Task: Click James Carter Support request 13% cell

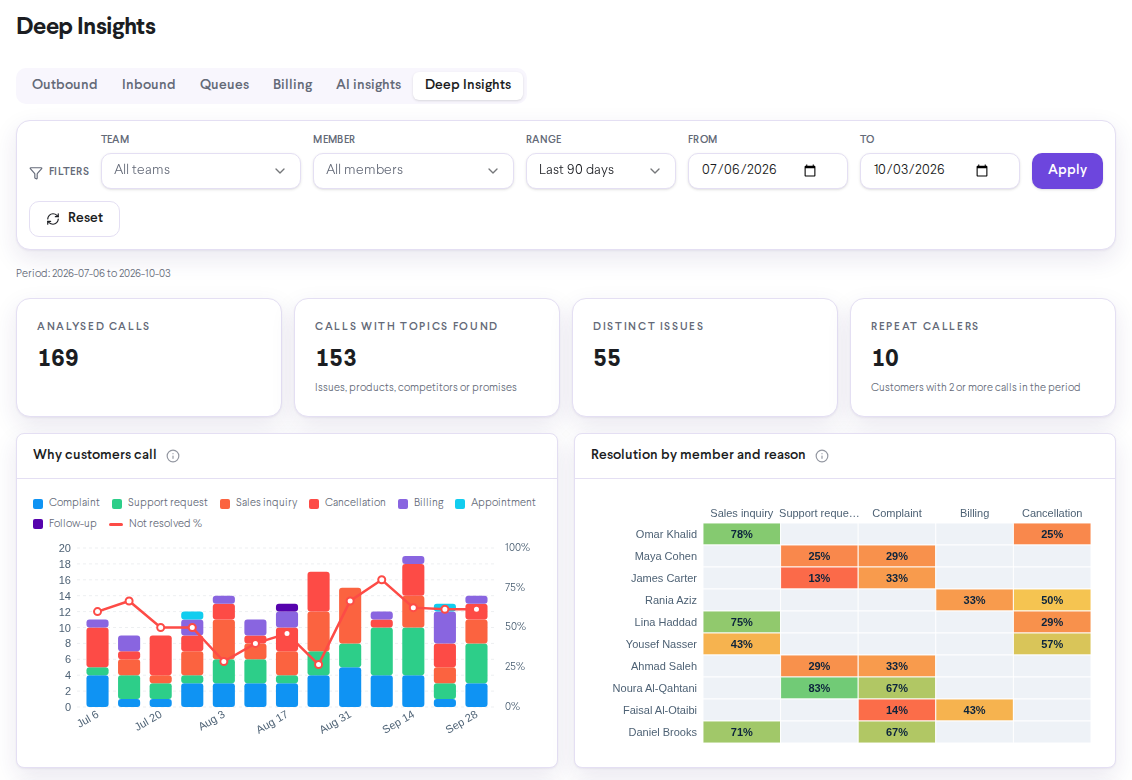Action: coord(819,578)
